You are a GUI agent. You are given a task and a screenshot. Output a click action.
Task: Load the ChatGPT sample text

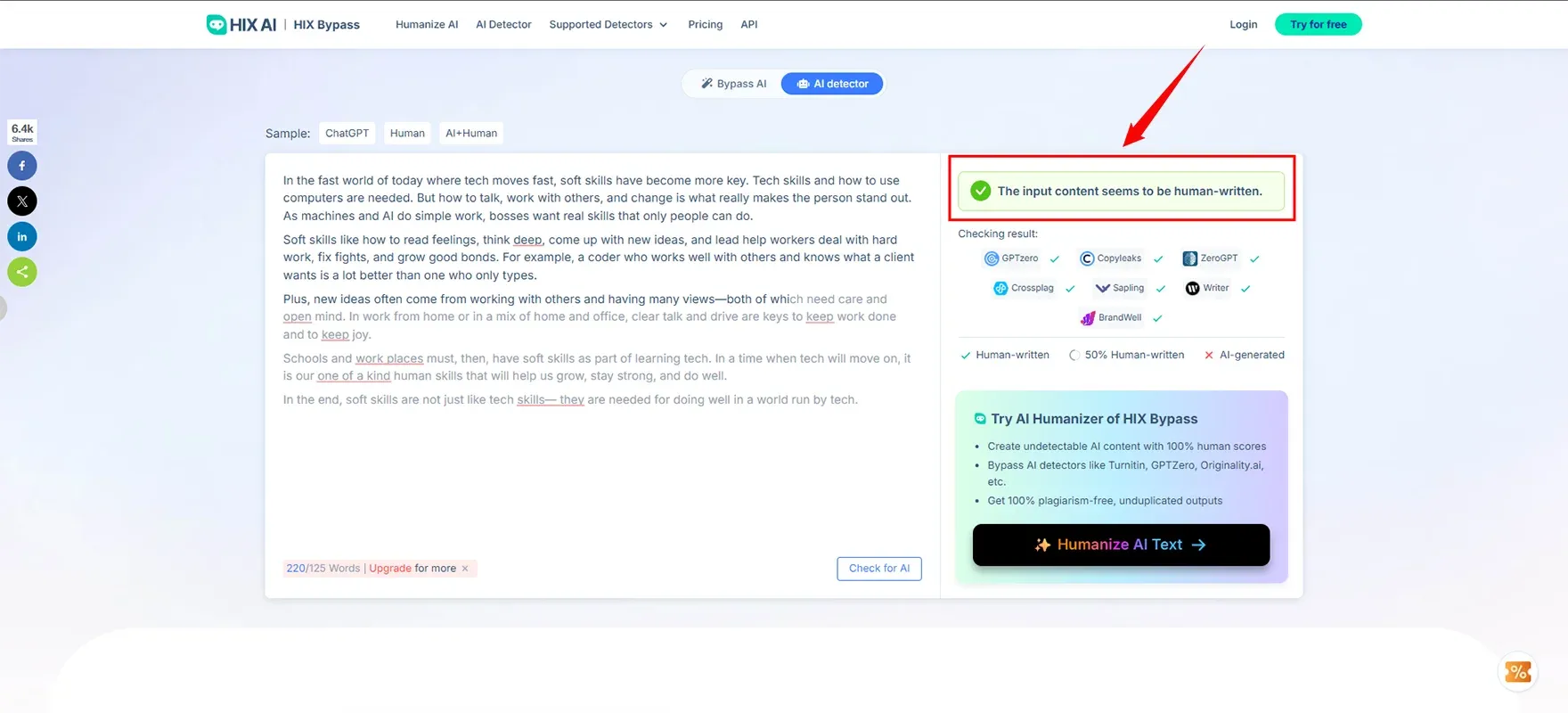[347, 133]
